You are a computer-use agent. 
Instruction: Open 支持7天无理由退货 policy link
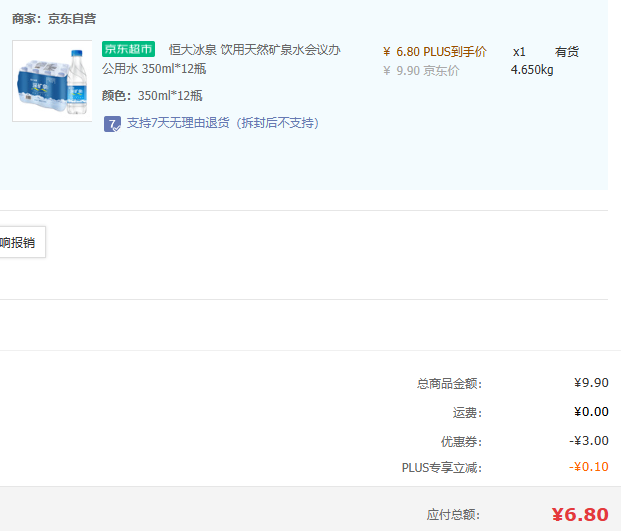point(223,123)
